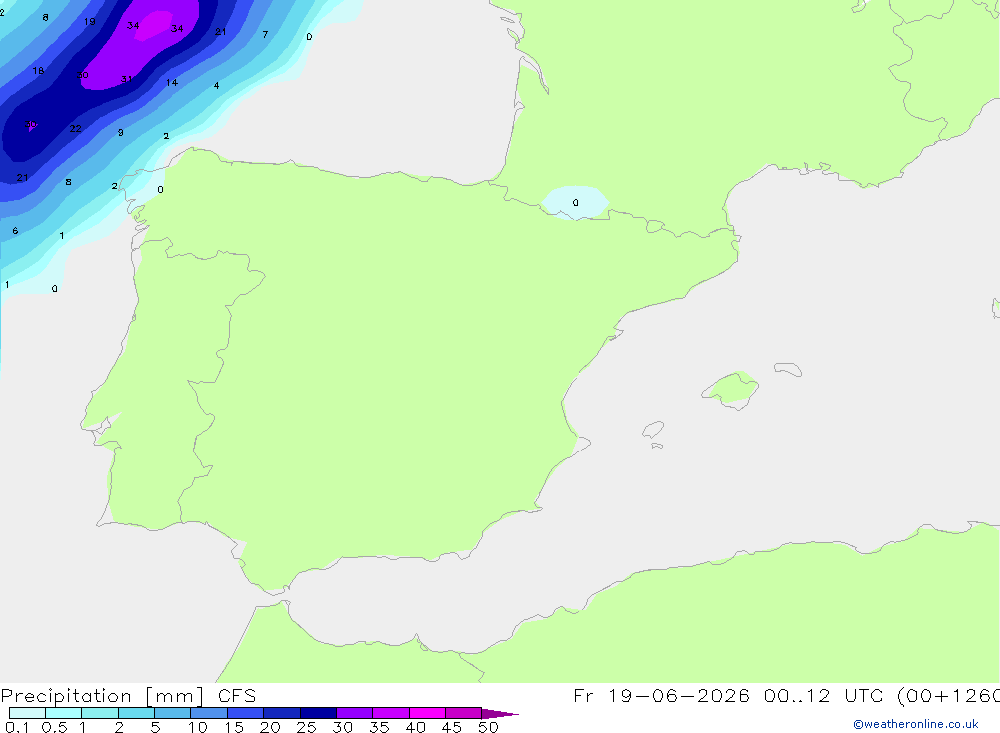Image resolution: width=1000 pixels, height=733 pixels.
Task: Select the 25–30 mm navy legend box
Action: tap(318, 713)
